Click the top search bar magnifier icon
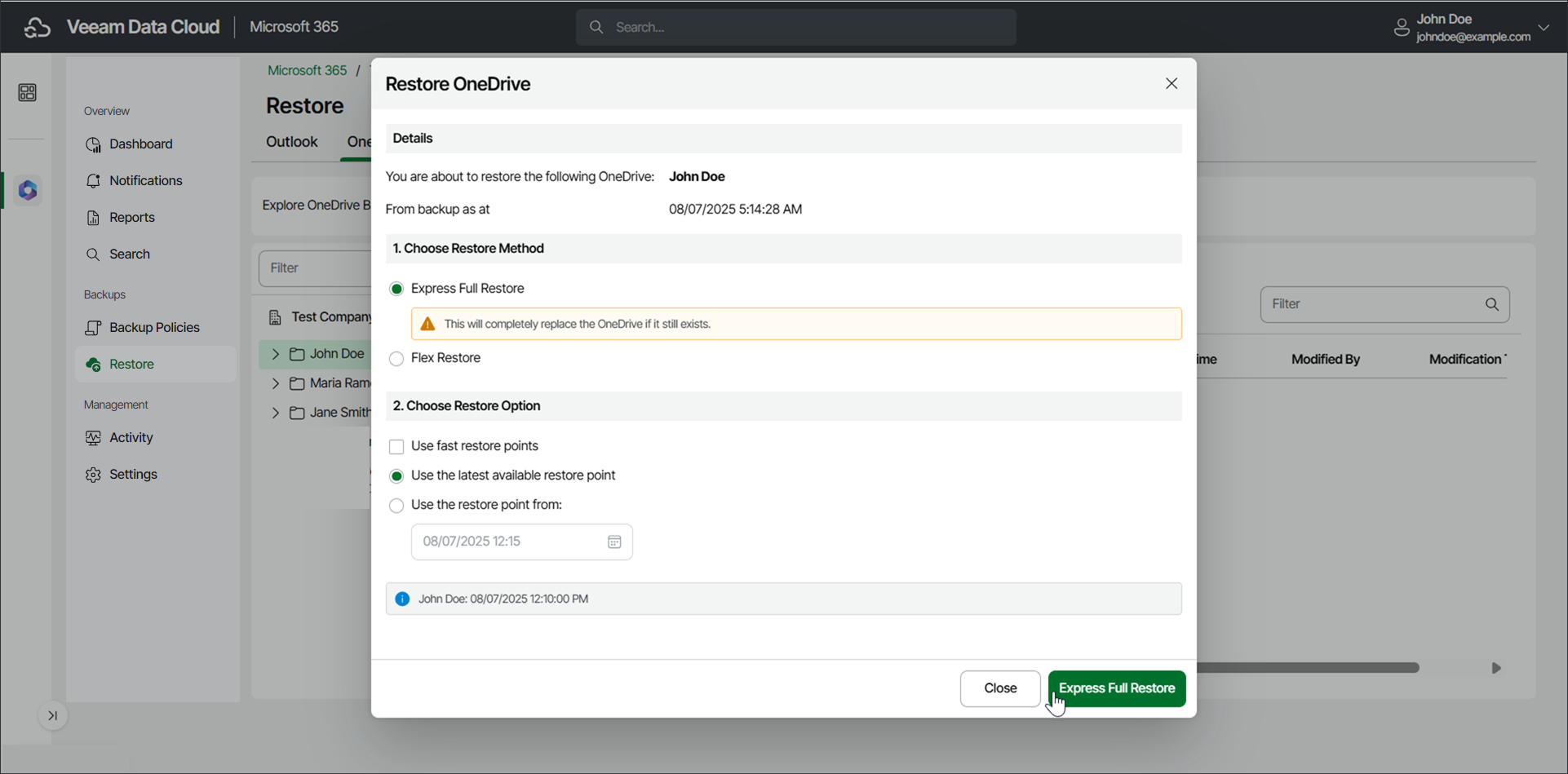This screenshot has height=774, width=1568. [x=596, y=27]
